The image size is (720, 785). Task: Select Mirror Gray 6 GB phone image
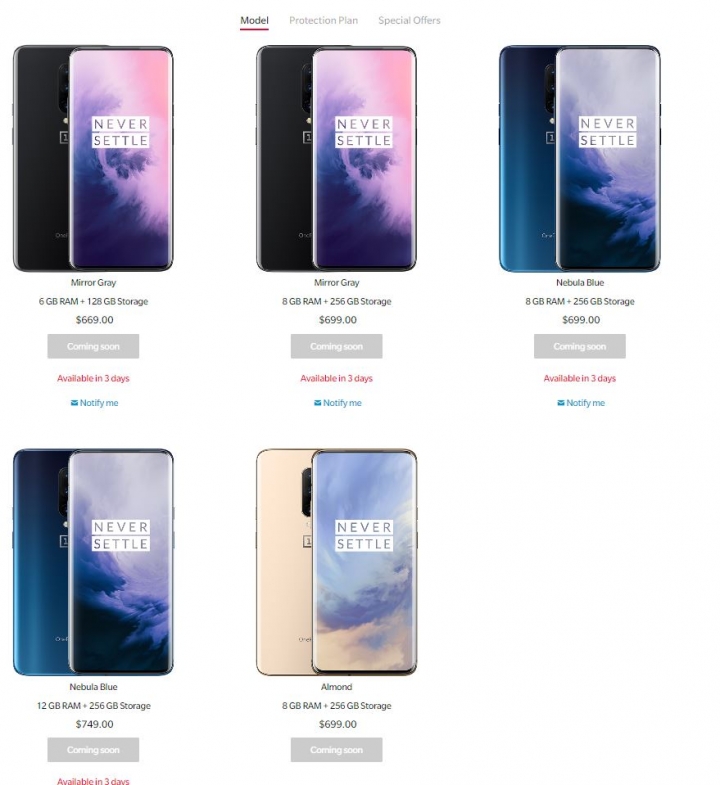point(93,159)
